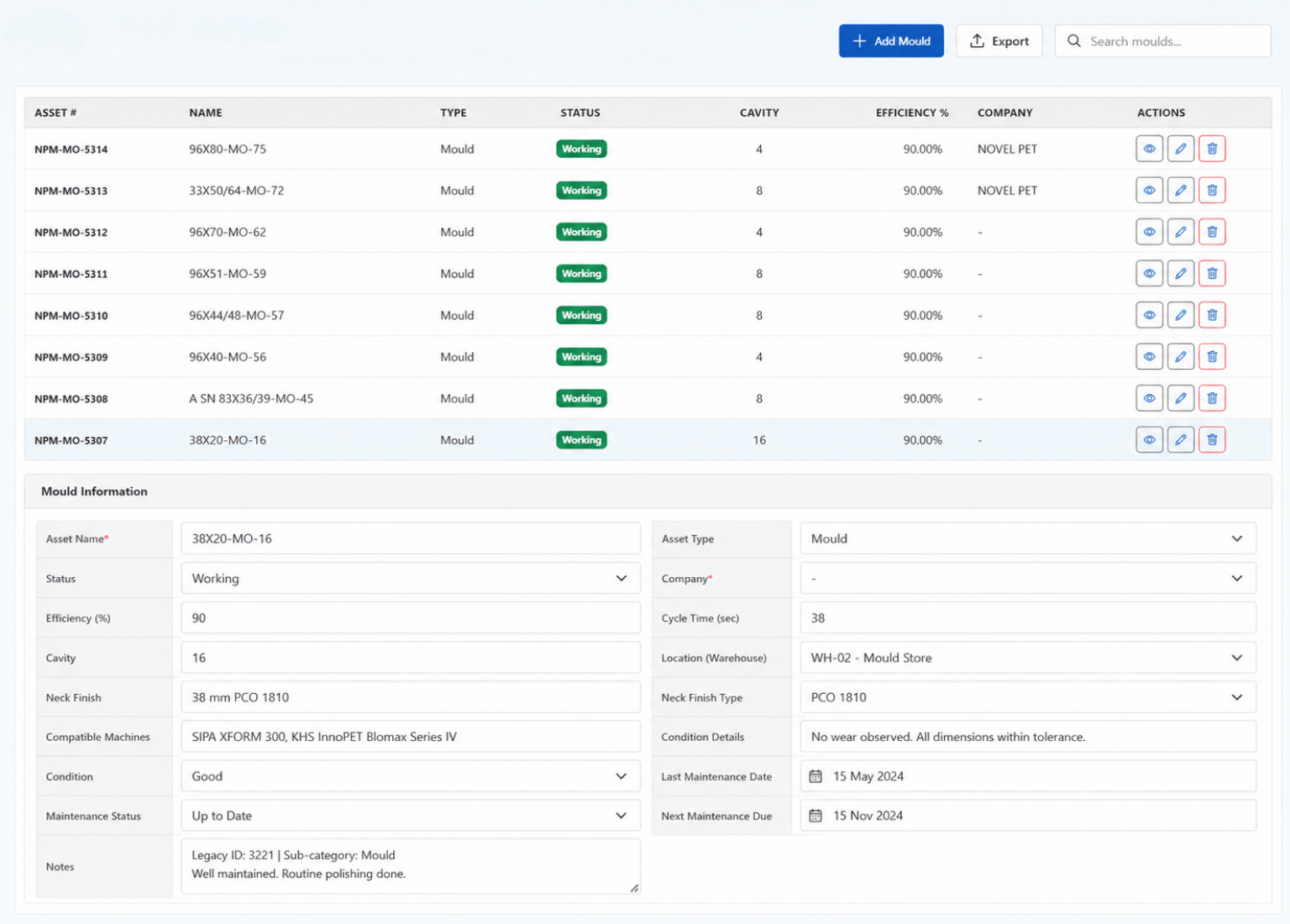This screenshot has width=1290, height=924.
Task: Click the Condition Details field
Action: click(1028, 737)
